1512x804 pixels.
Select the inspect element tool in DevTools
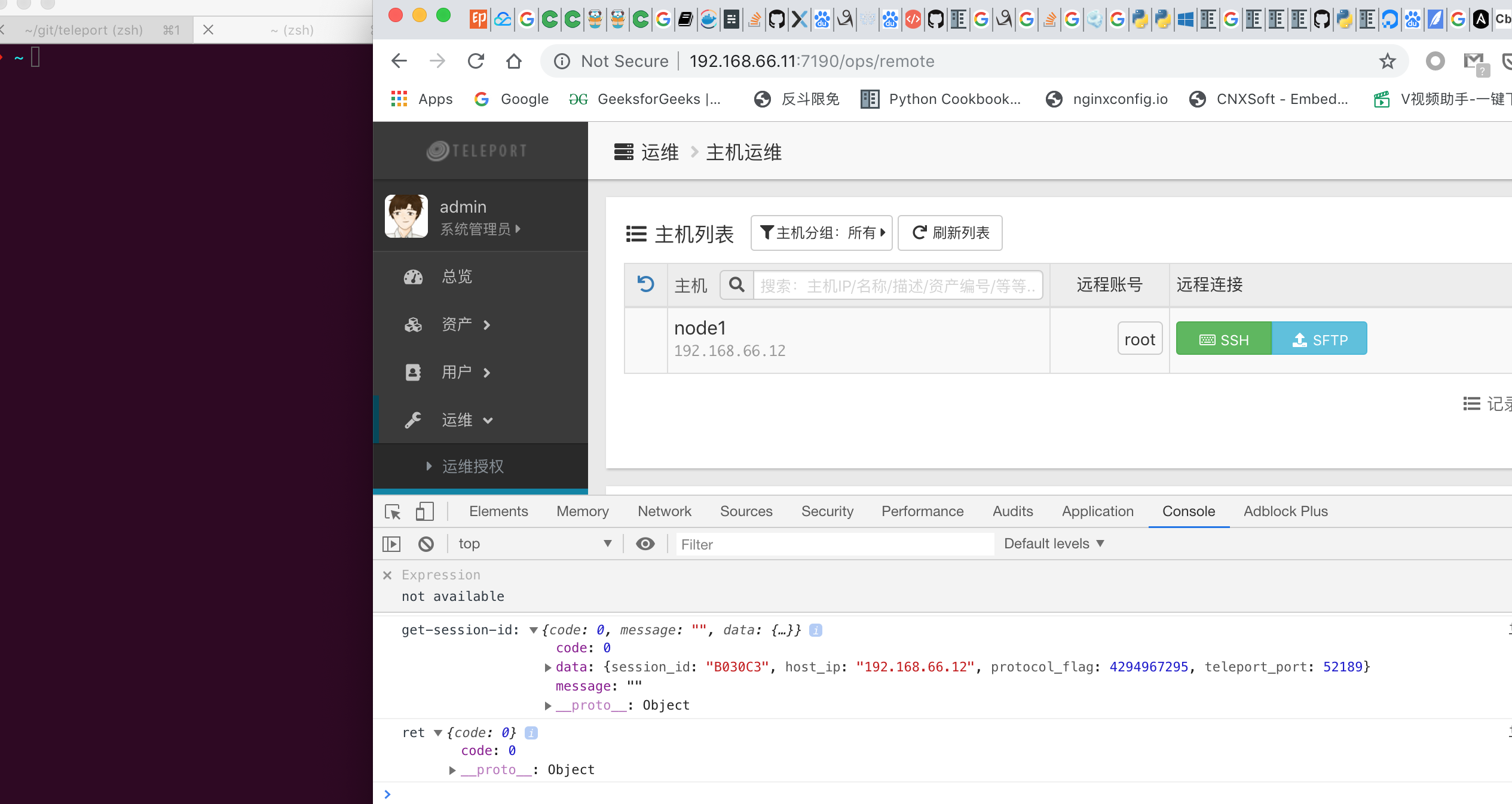click(x=392, y=511)
